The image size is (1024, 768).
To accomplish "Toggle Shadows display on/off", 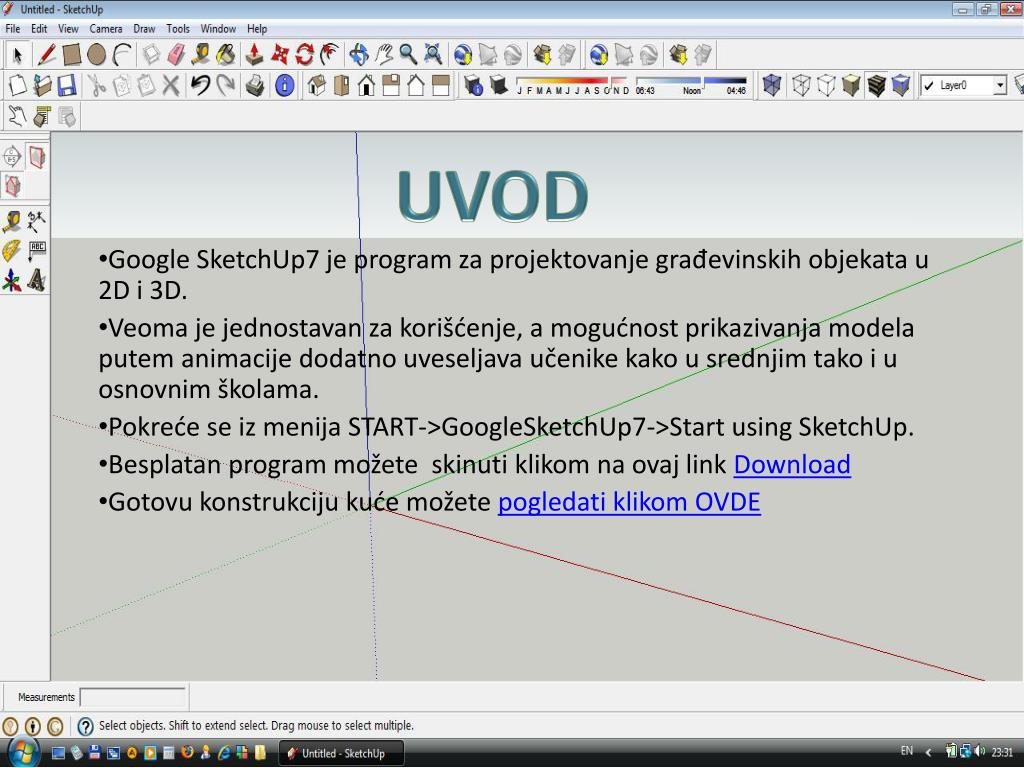I will tap(499, 86).
